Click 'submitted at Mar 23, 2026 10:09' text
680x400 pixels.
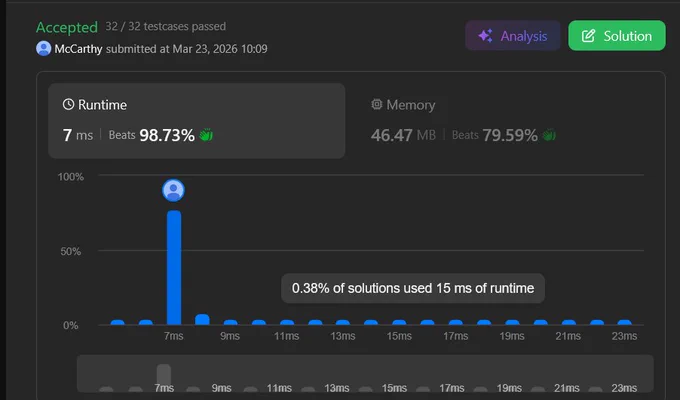coord(186,49)
